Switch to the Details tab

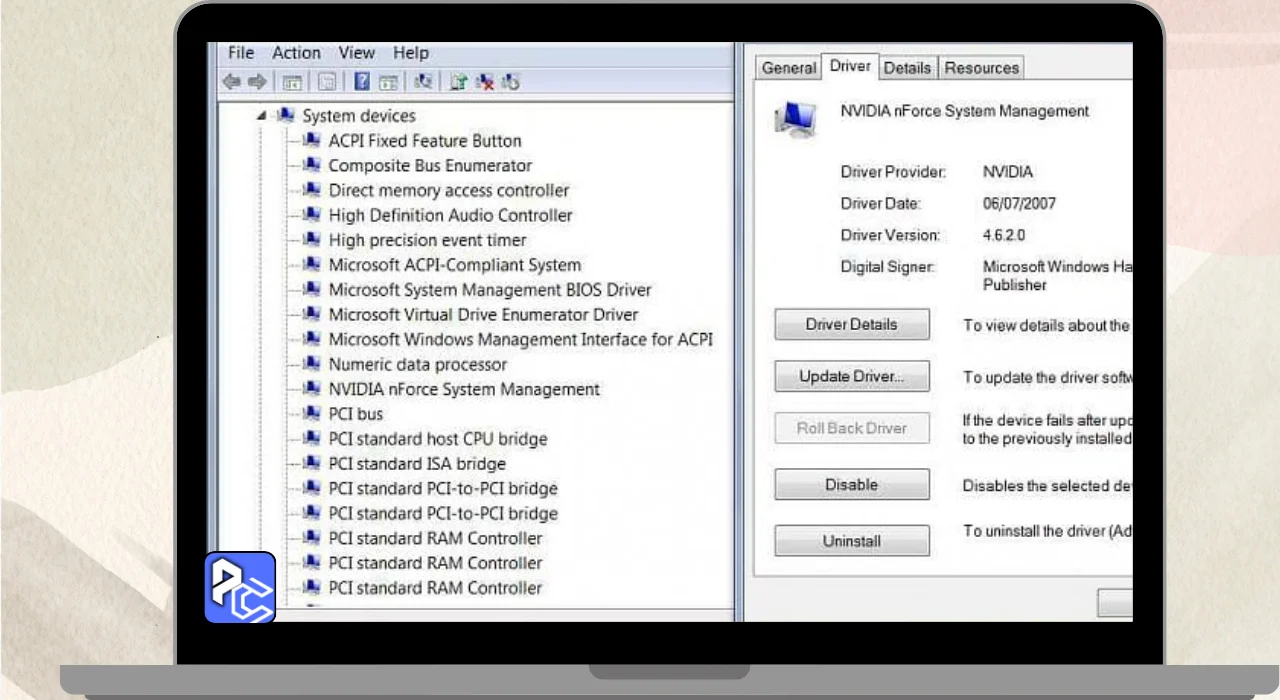[x=907, y=68]
